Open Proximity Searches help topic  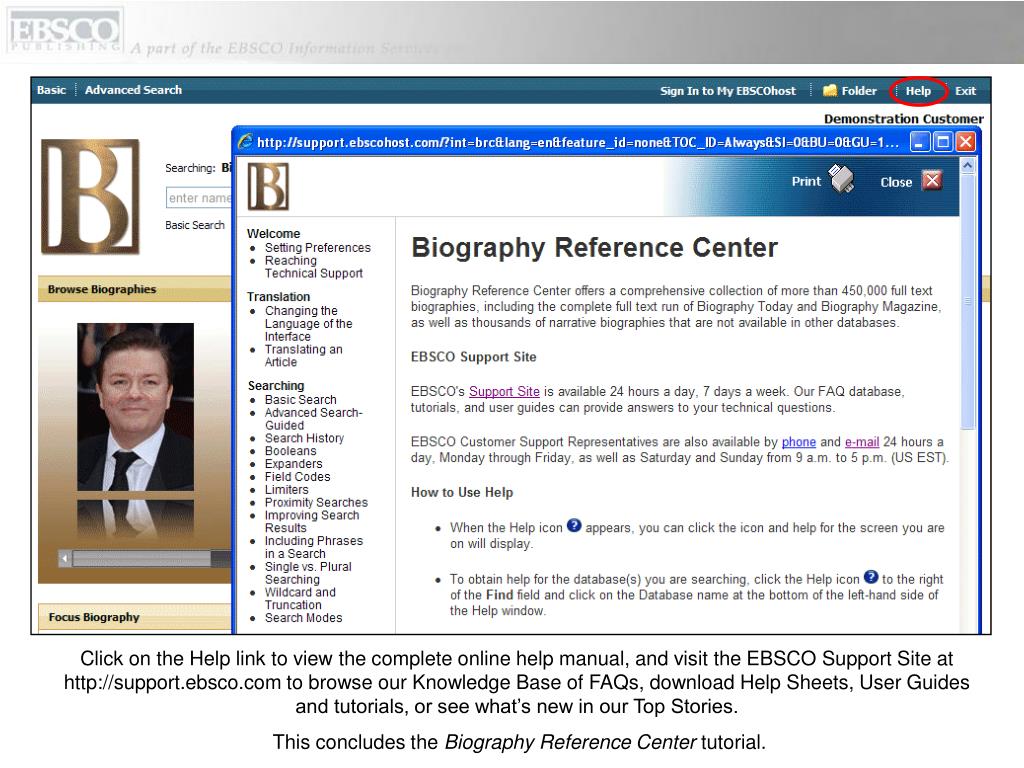316,502
